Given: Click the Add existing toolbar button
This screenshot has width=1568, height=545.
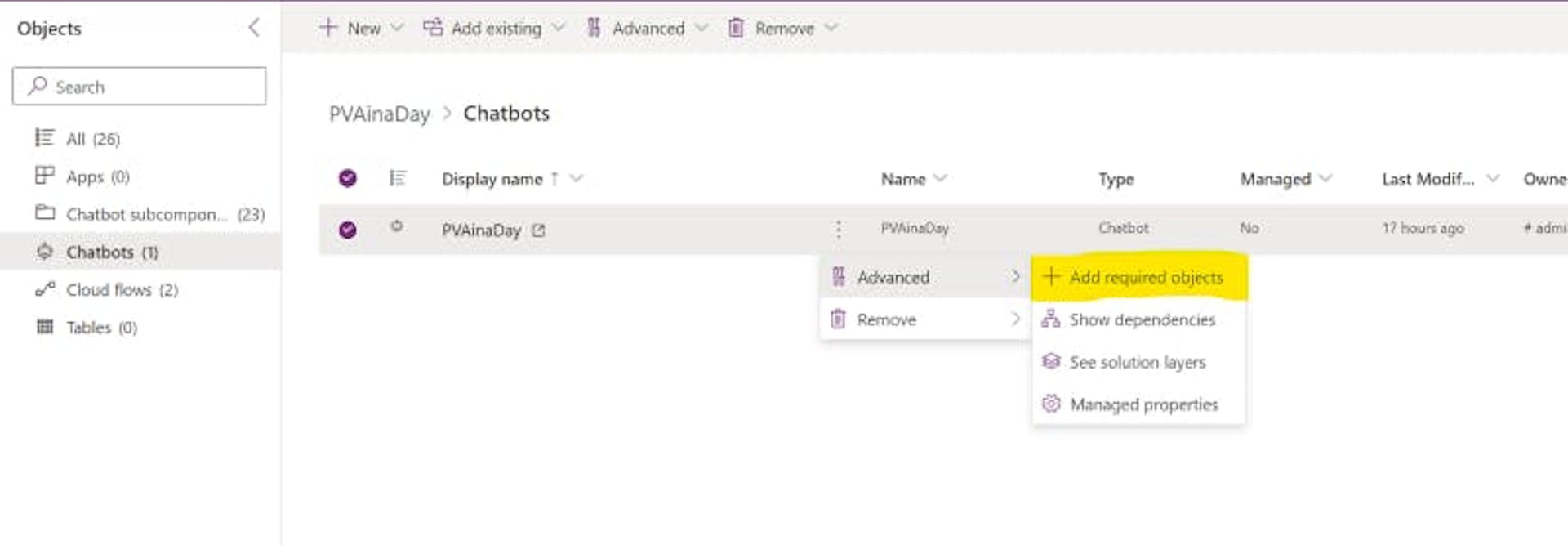Looking at the screenshot, I should coord(497,28).
